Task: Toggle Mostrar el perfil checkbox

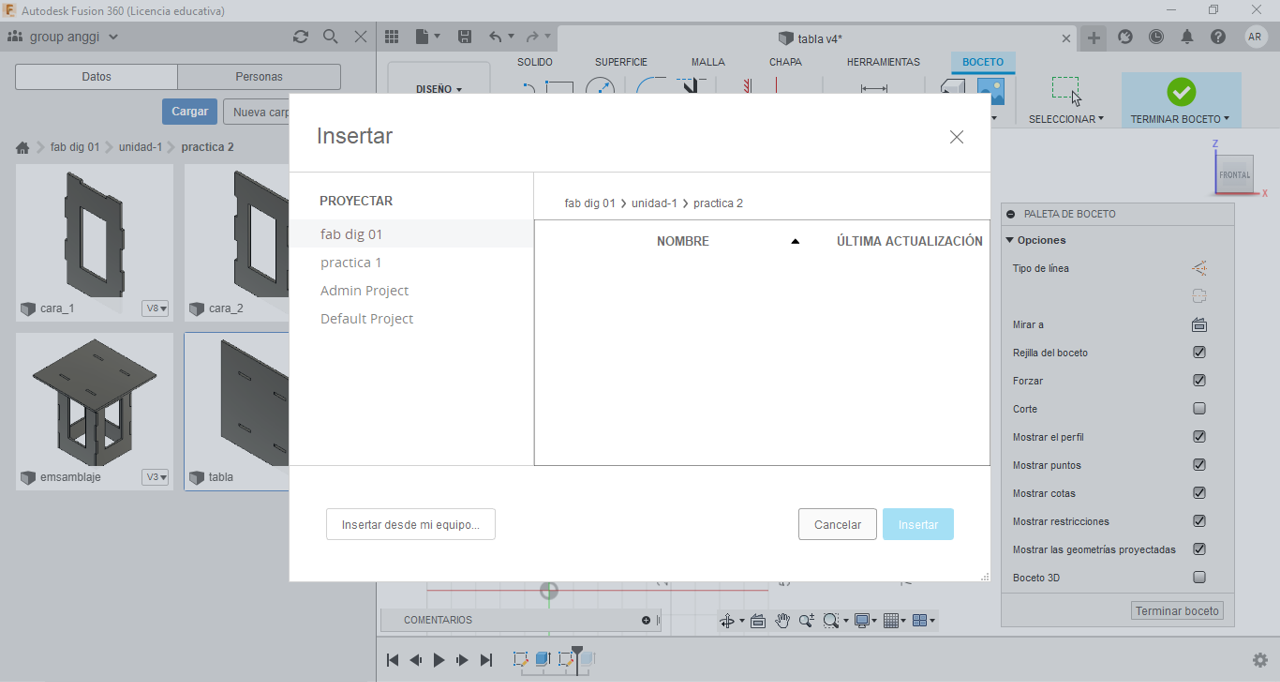Action: pos(1199,437)
